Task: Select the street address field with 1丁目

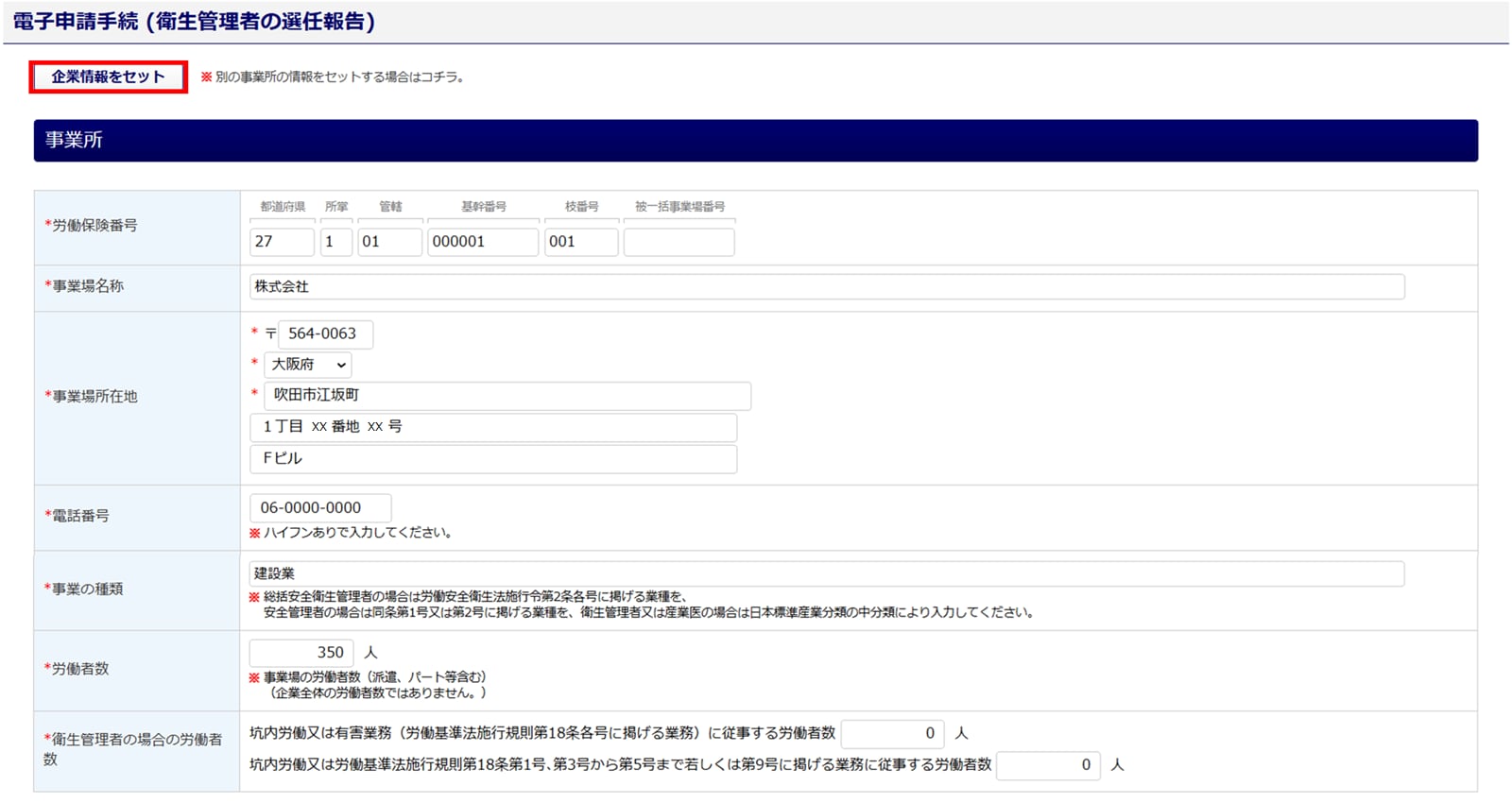Action: (492, 427)
